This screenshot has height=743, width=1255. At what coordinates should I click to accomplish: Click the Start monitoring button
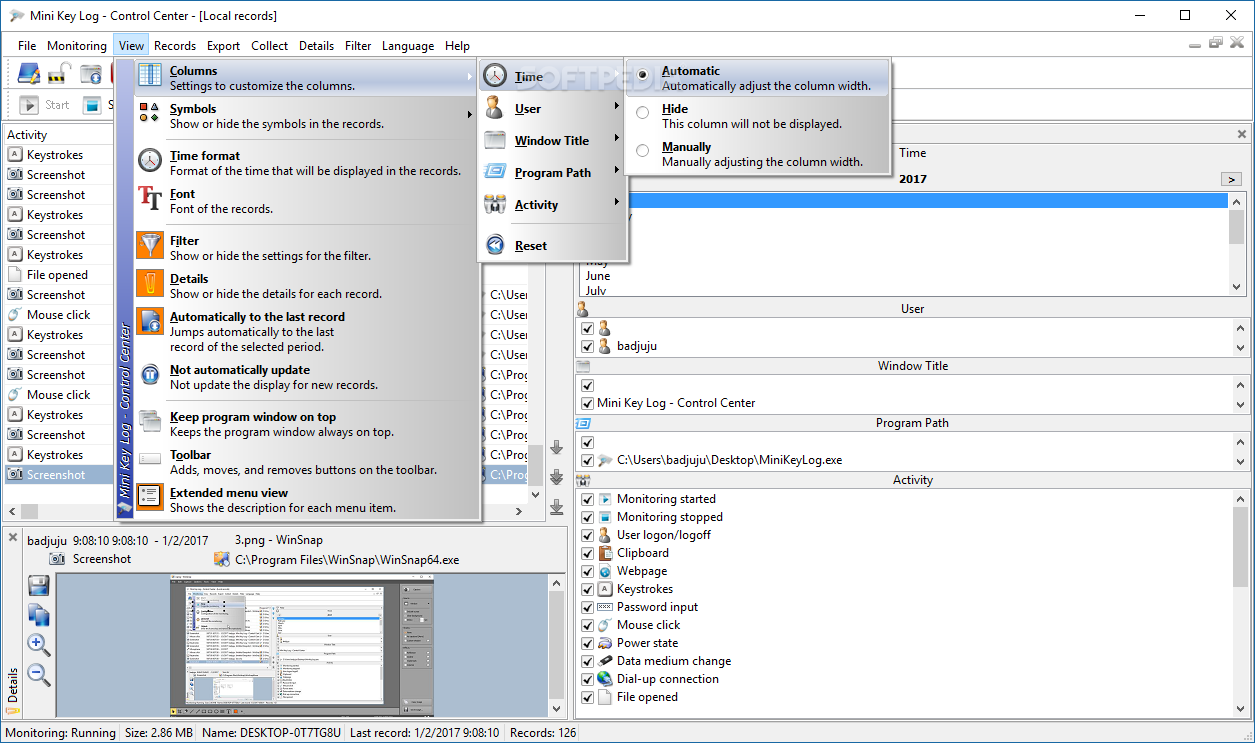(x=44, y=104)
